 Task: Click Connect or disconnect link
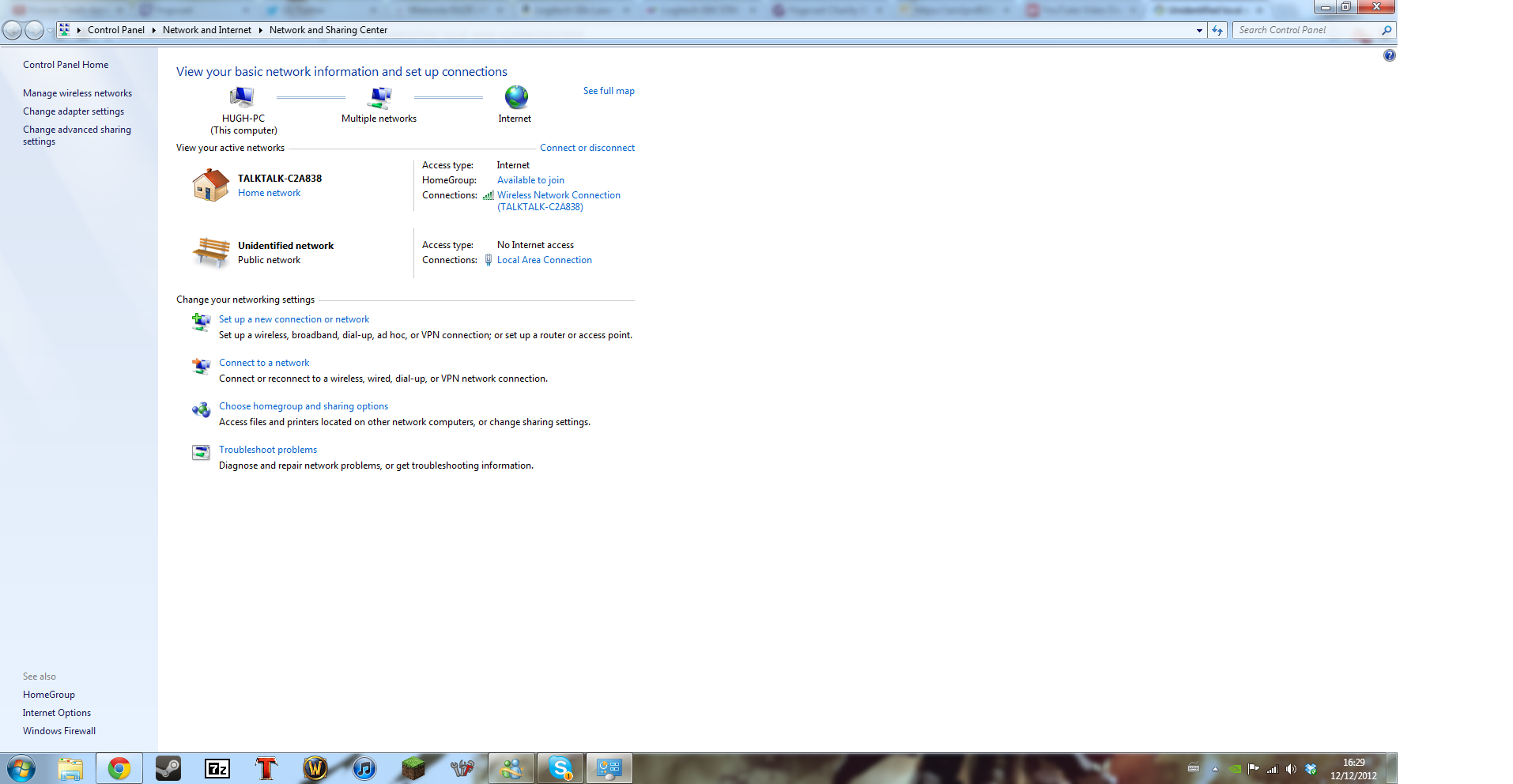point(587,148)
